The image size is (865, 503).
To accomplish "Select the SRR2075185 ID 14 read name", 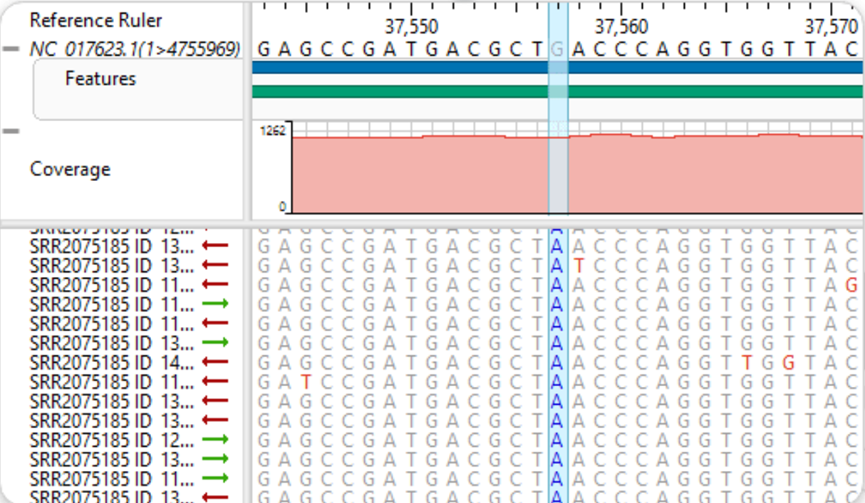I will click(x=112, y=362).
